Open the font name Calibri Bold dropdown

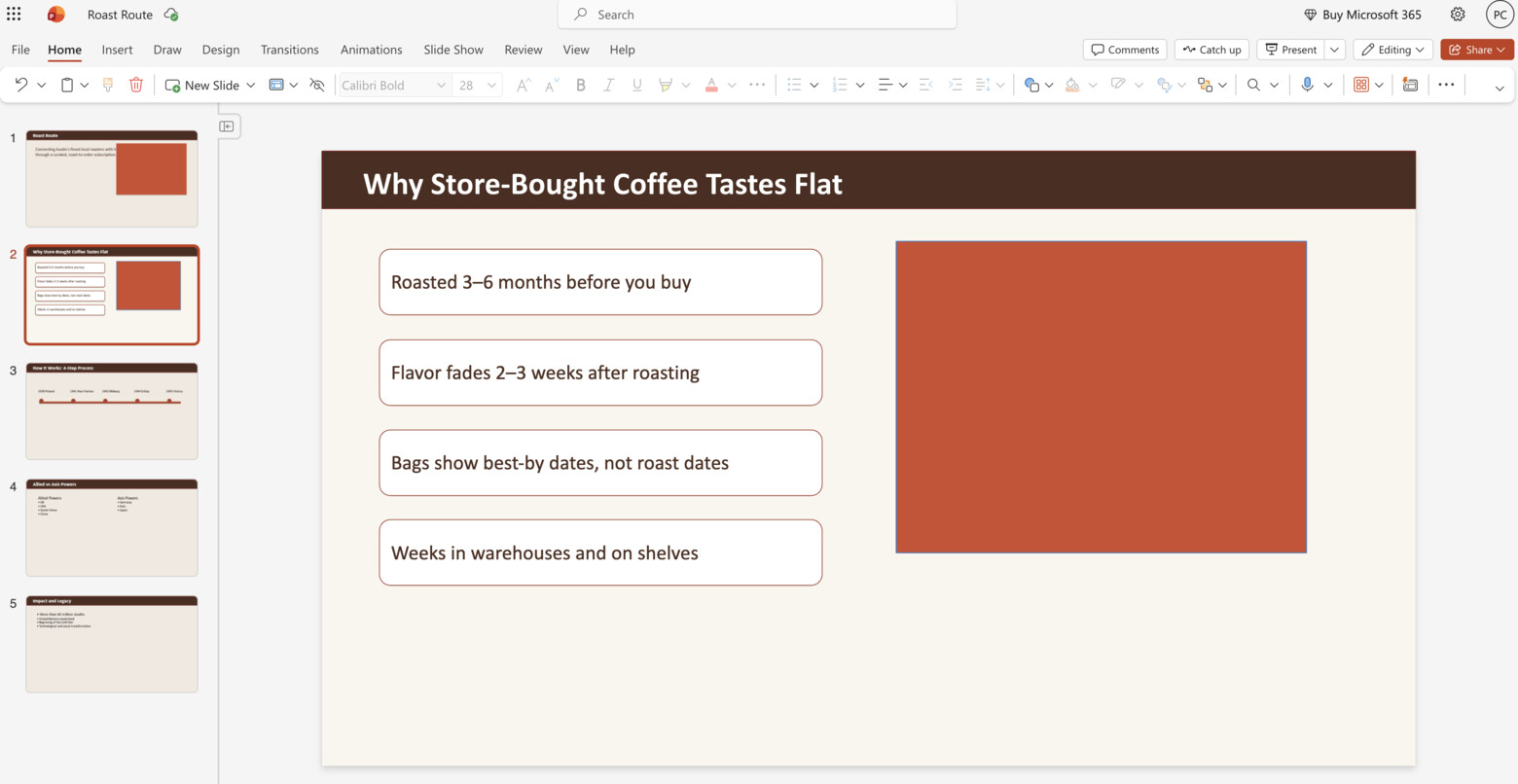pyautogui.click(x=441, y=85)
